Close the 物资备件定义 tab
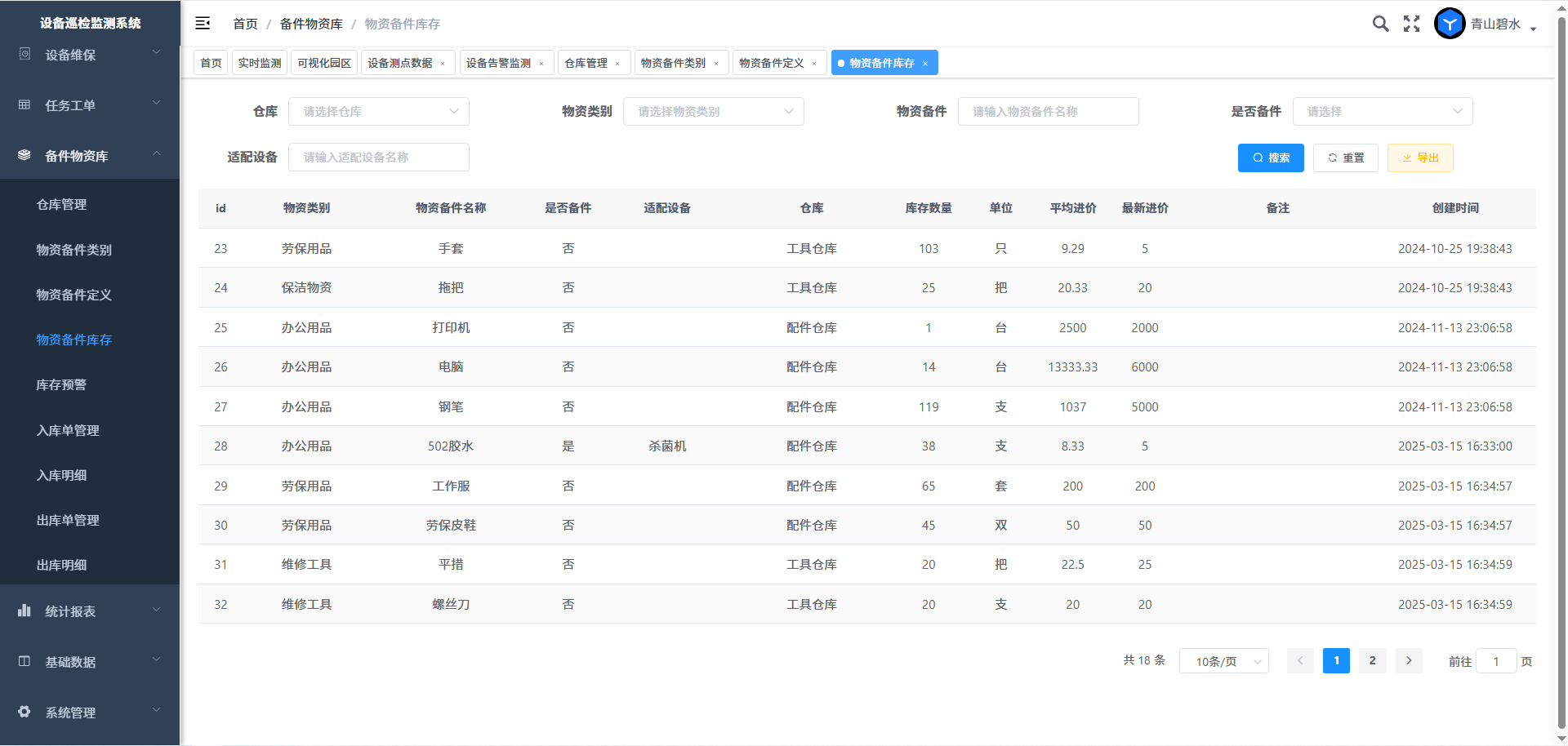 (x=814, y=64)
